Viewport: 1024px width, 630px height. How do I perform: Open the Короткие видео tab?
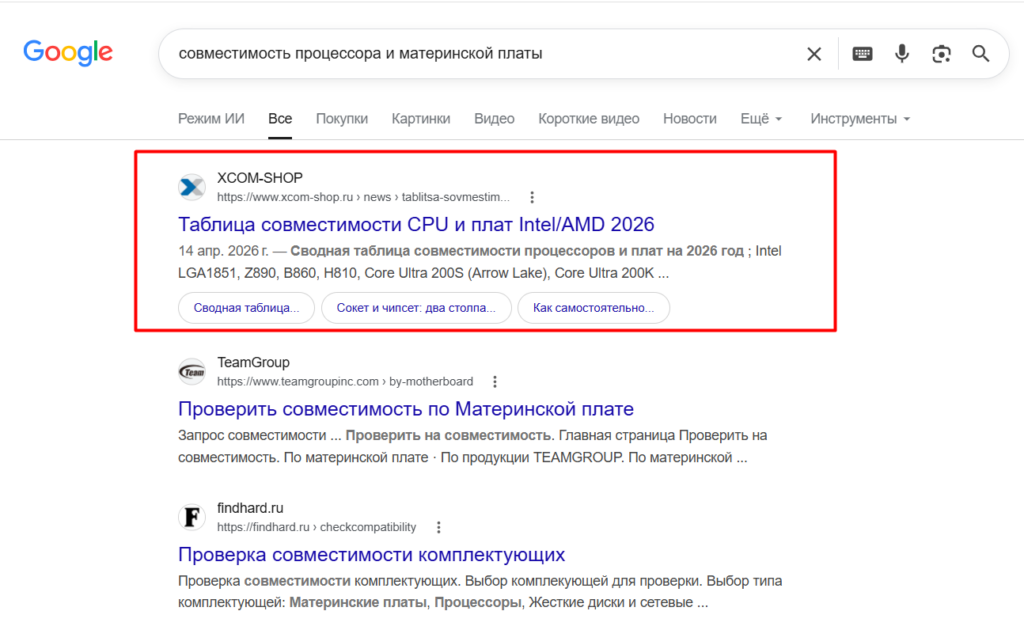click(588, 119)
